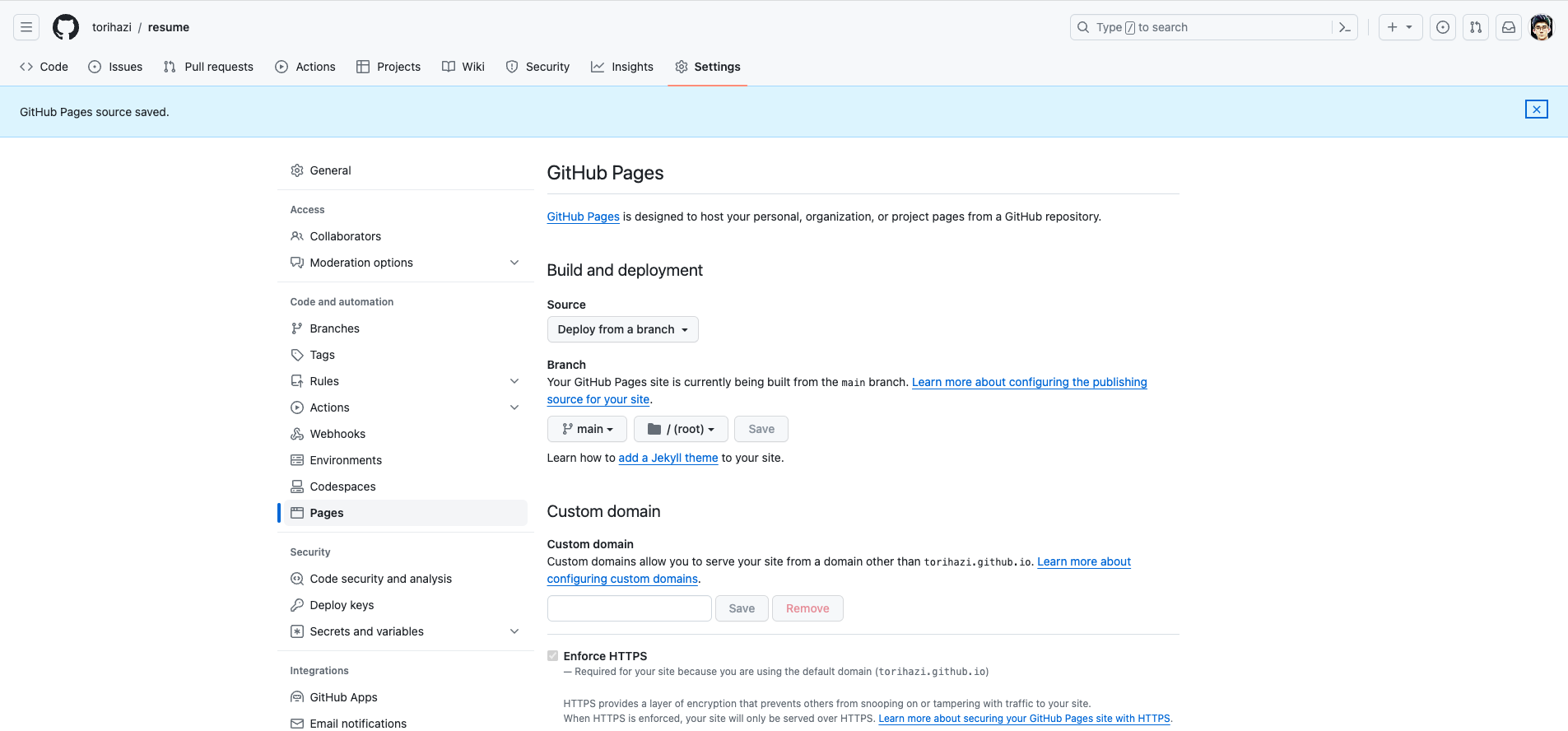Open the Actions repository tab
Viewport: 1568px width, 731px height.
tap(305, 67)
